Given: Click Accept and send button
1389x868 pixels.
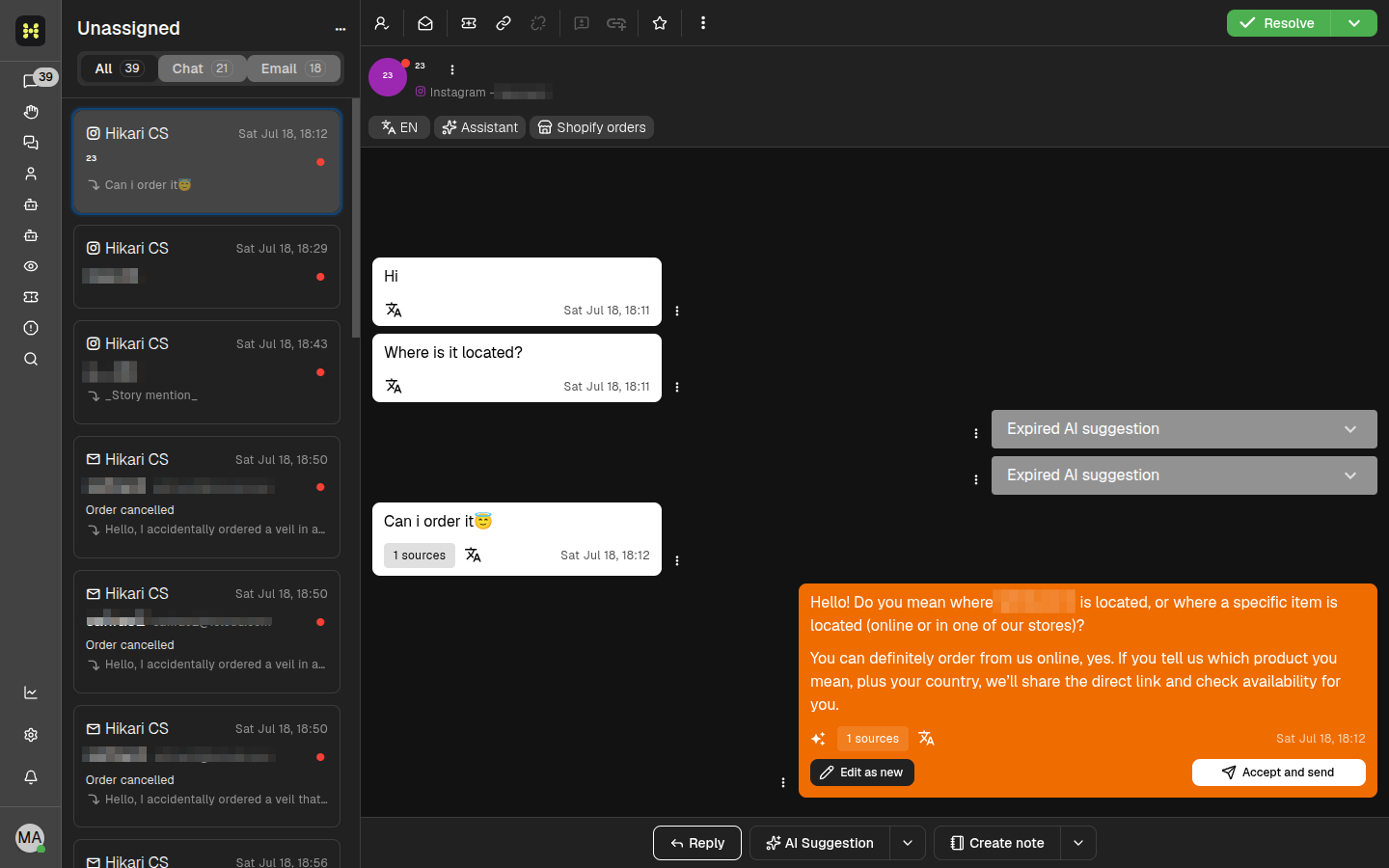Looking at the screenshot, I should click(1279, 773).
